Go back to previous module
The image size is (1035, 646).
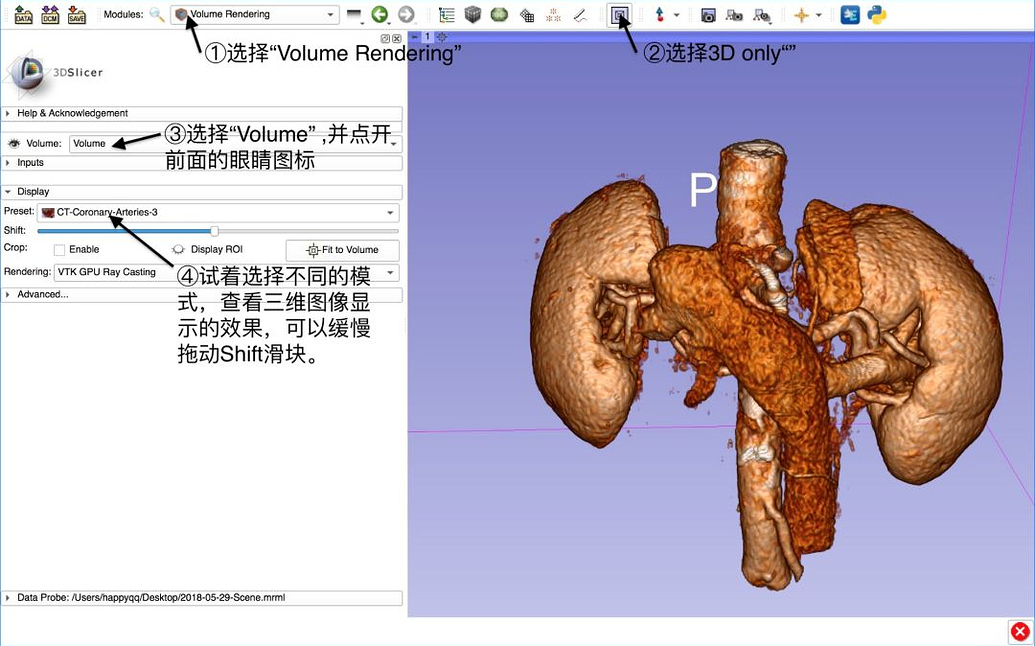378,14
